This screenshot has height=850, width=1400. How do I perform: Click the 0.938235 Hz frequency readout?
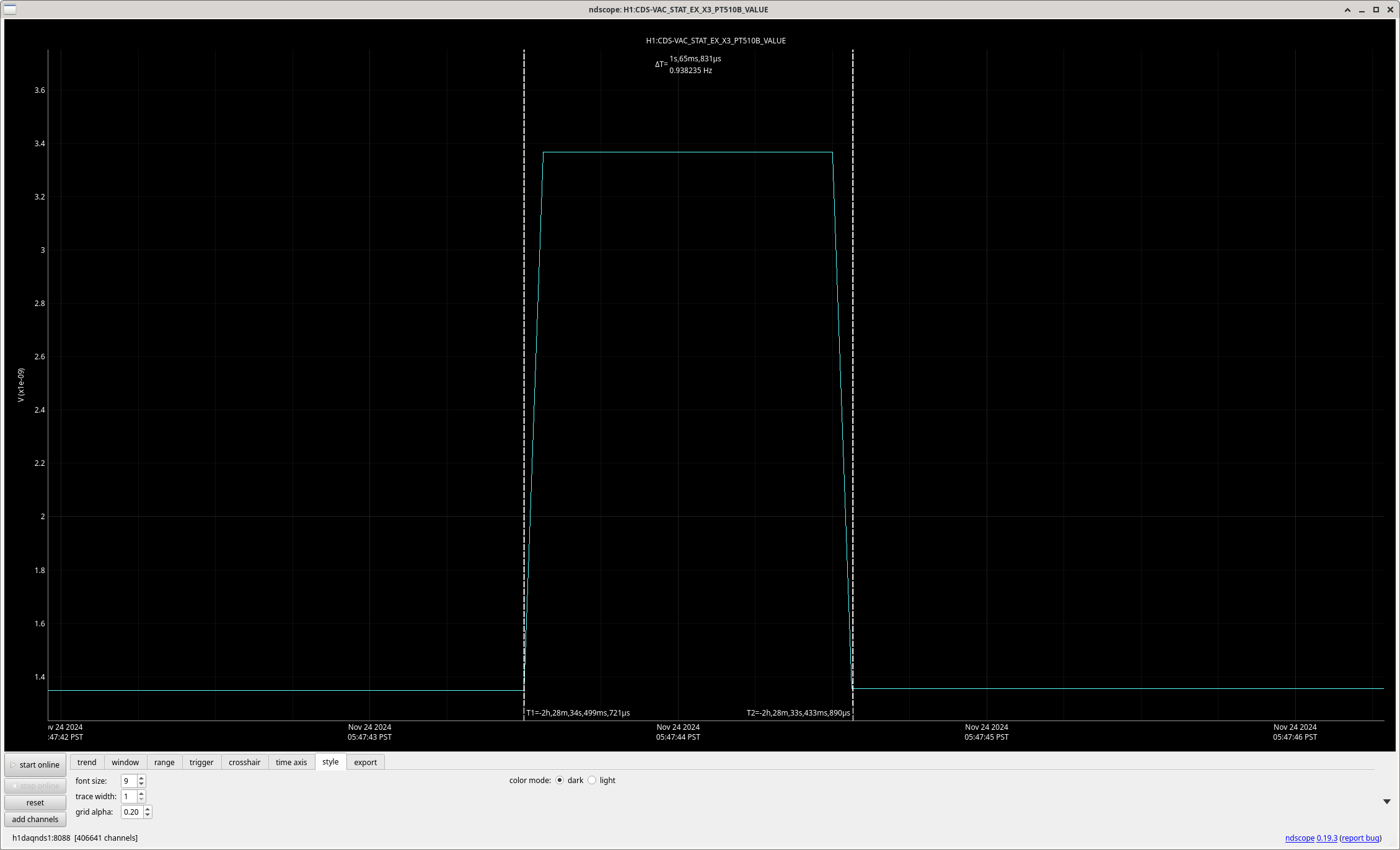pos(690,71)
